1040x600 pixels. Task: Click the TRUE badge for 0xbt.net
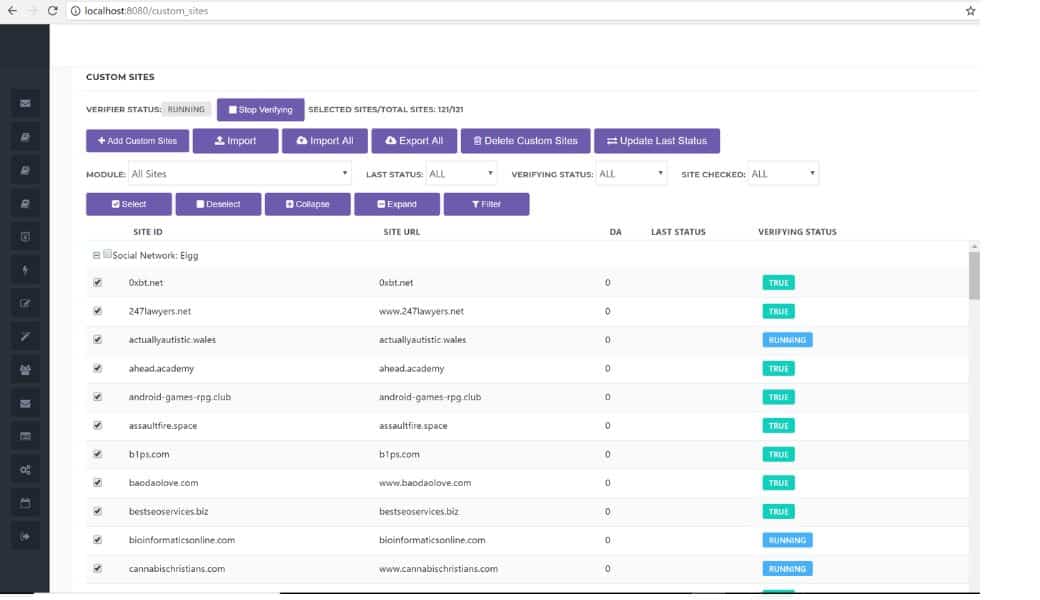pos(779,282)
